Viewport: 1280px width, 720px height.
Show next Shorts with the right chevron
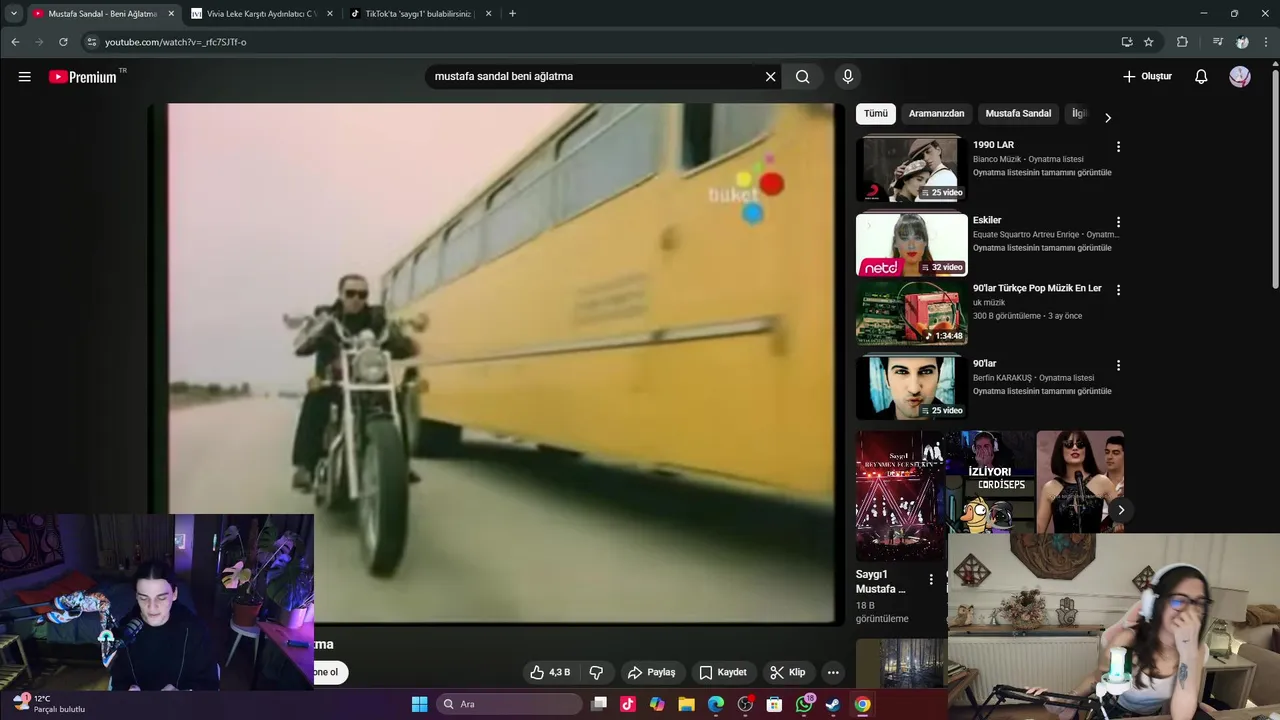(x=1121, y=510)
